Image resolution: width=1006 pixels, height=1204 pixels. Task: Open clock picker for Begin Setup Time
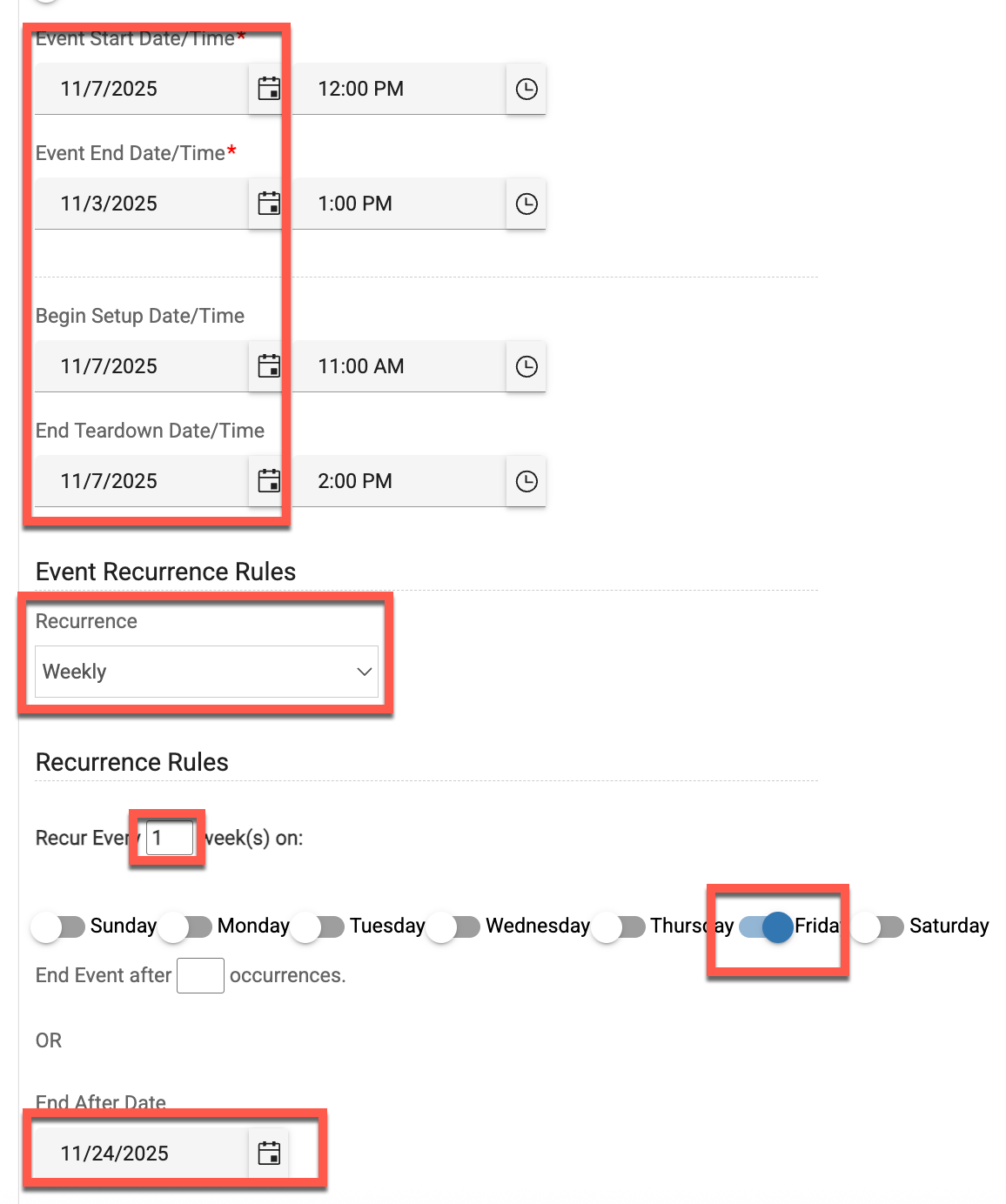[526, 366]
